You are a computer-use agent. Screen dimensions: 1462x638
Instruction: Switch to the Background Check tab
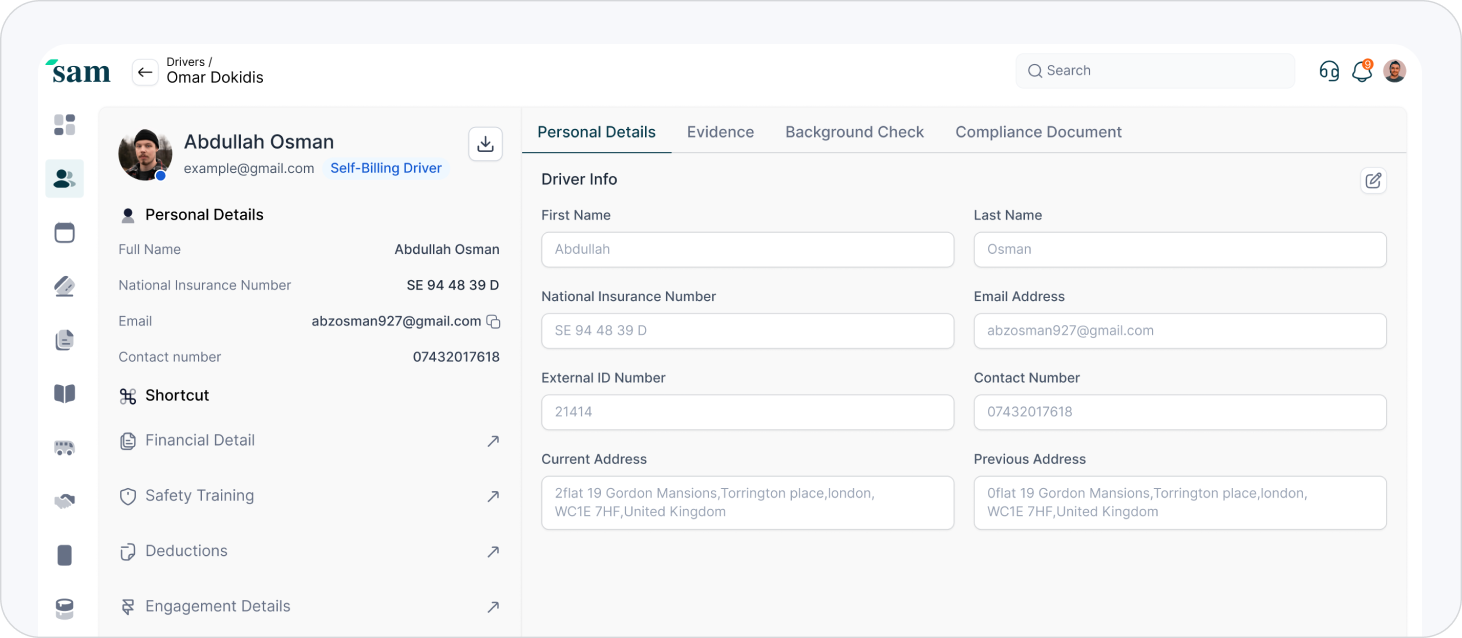pos(854,132)
